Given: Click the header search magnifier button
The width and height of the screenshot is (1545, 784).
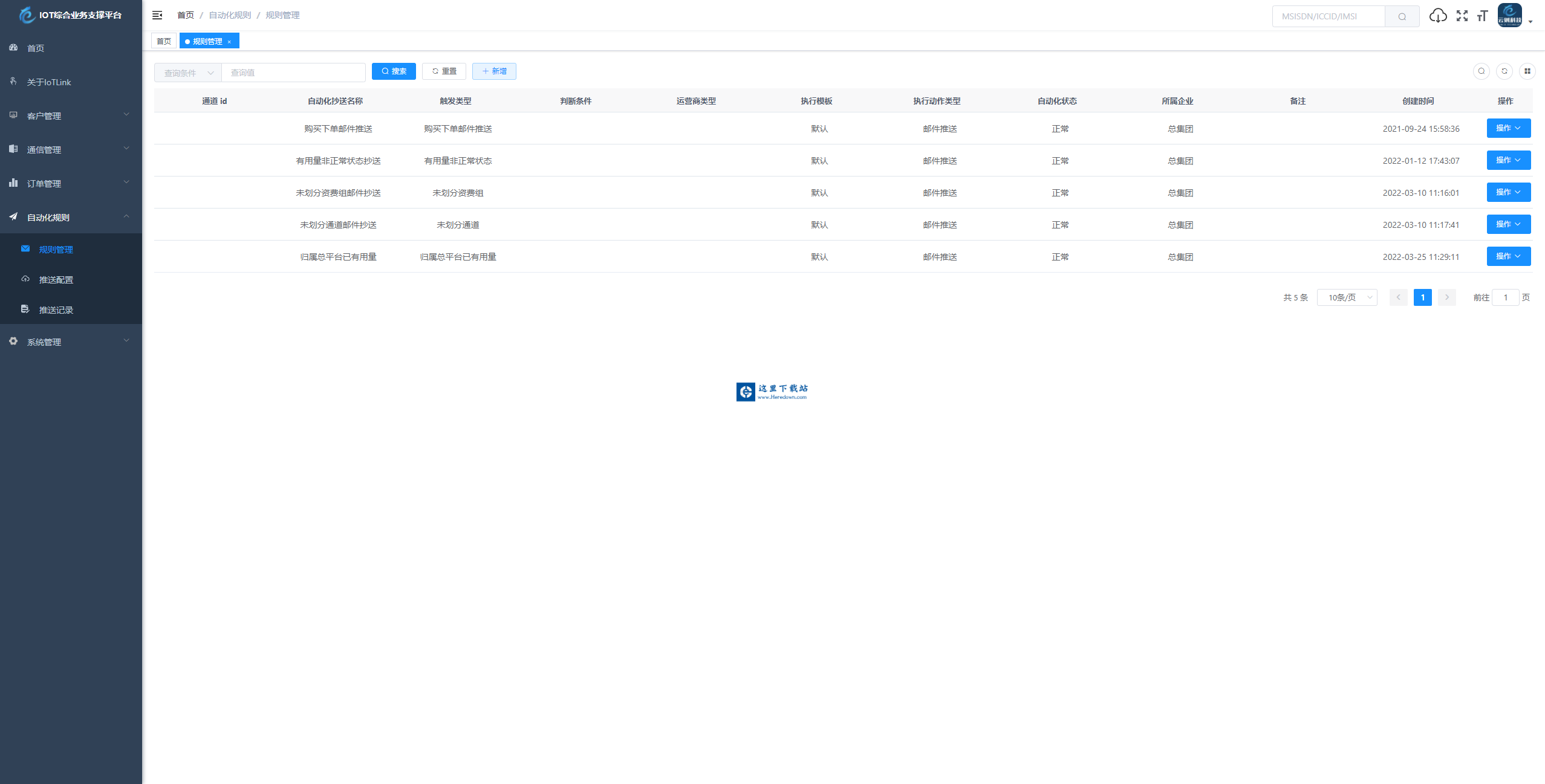Looking at the screenshot, I should pos(1402,16).
